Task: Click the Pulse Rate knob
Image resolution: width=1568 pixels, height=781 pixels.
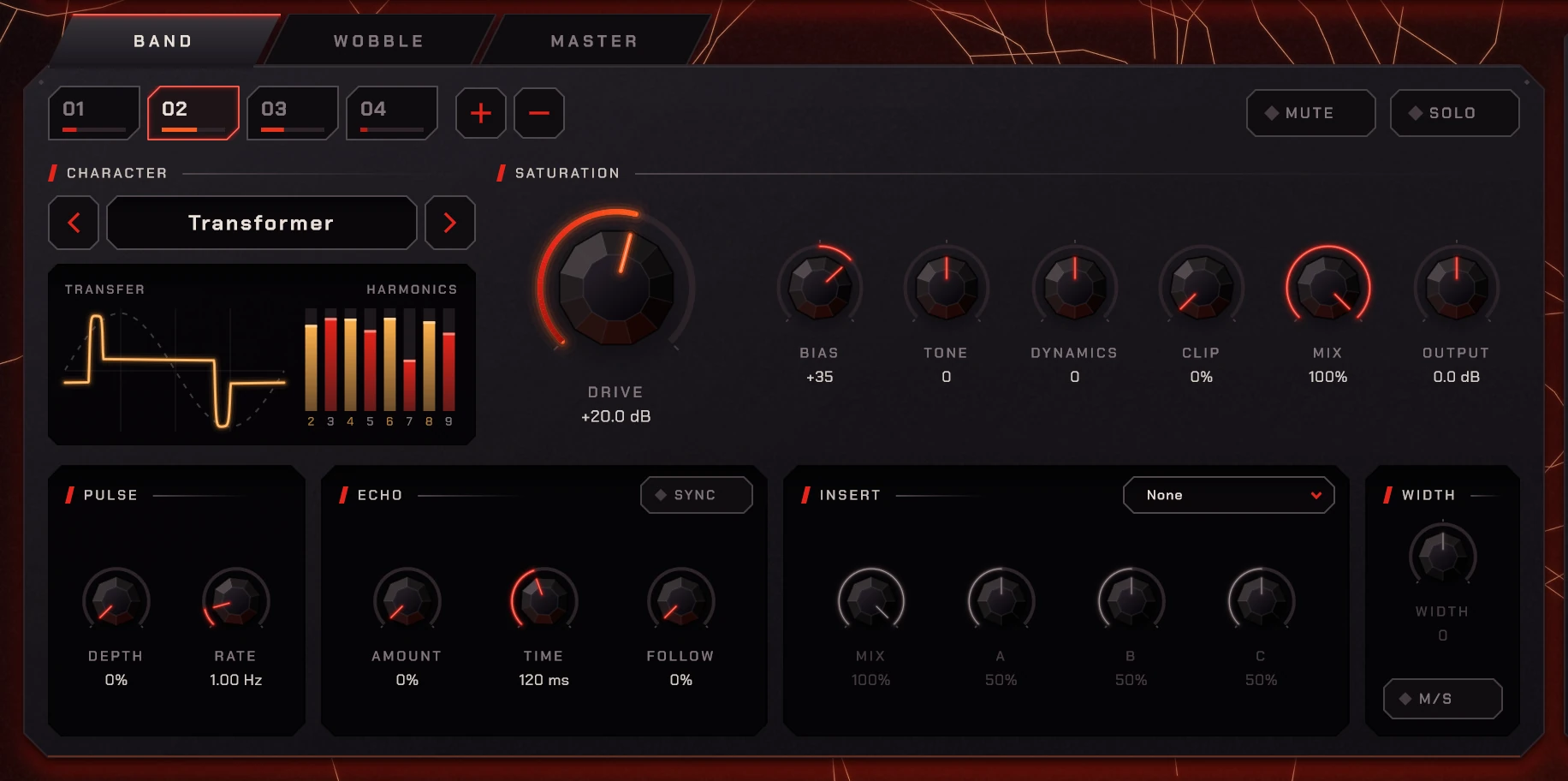Action: pos(236,600)
